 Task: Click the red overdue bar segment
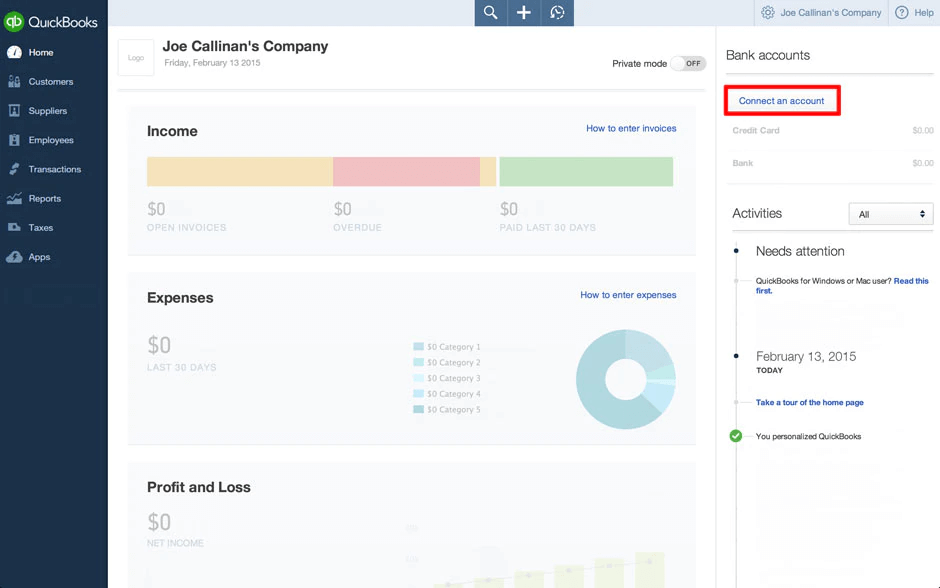pos(406,171)
